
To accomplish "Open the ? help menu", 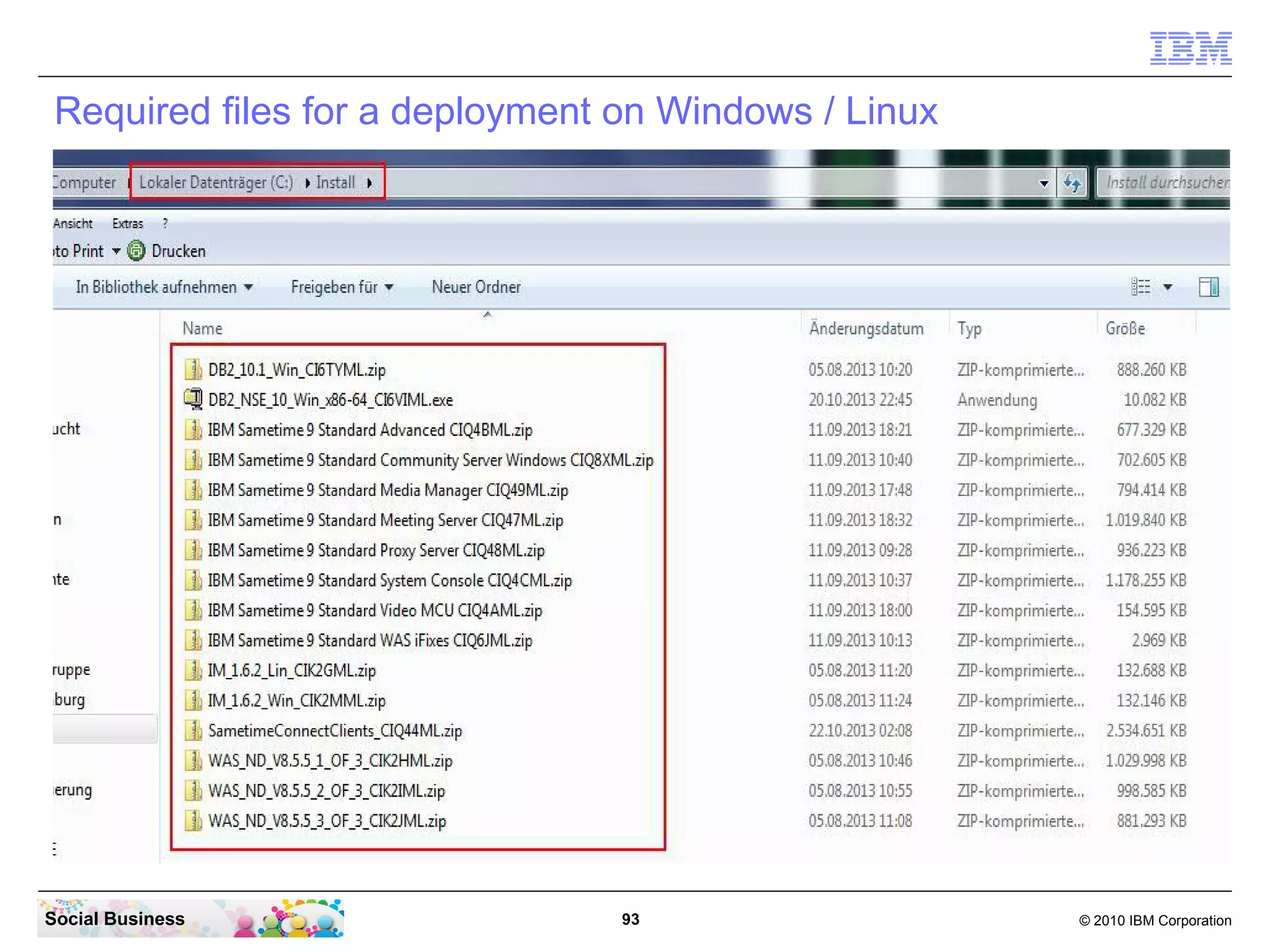I will [165, 223].
